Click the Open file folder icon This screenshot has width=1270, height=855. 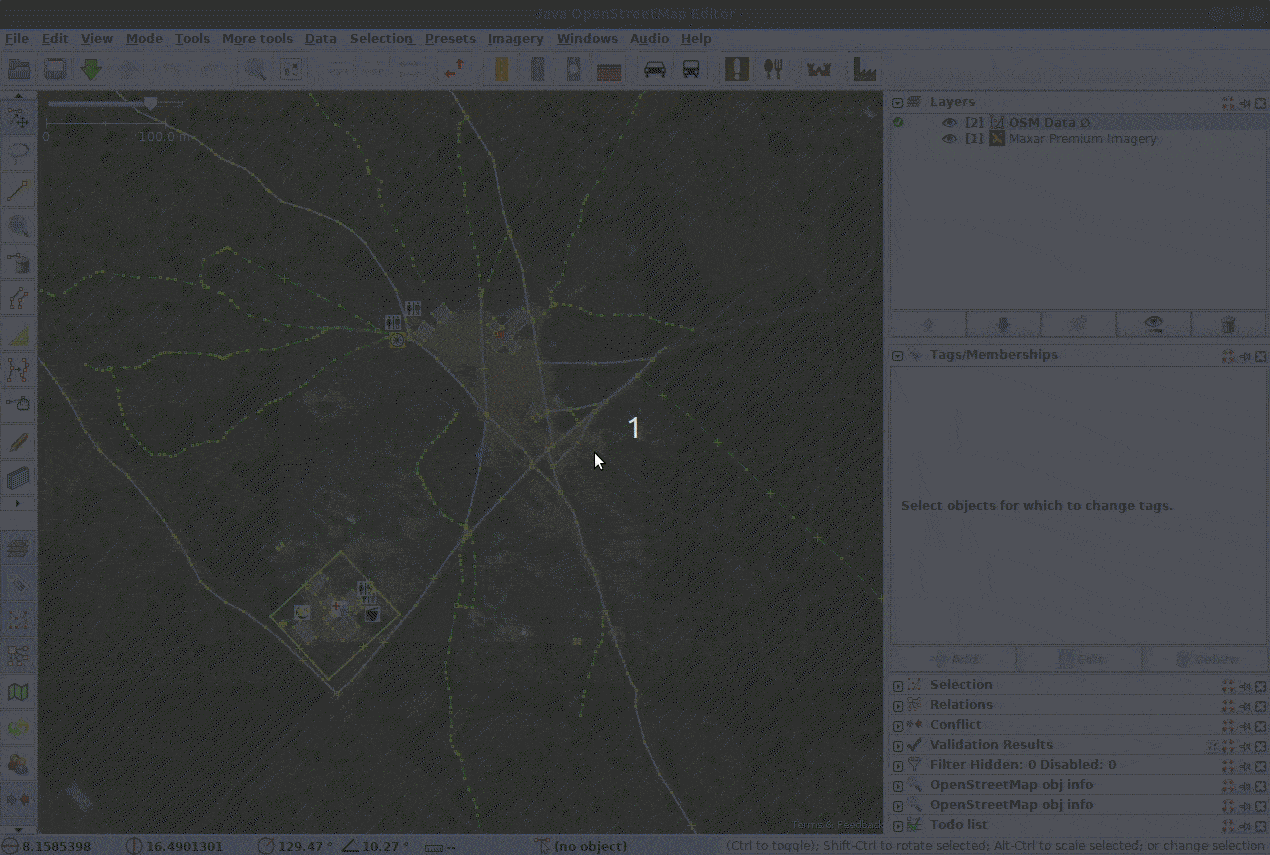point(19,69)
